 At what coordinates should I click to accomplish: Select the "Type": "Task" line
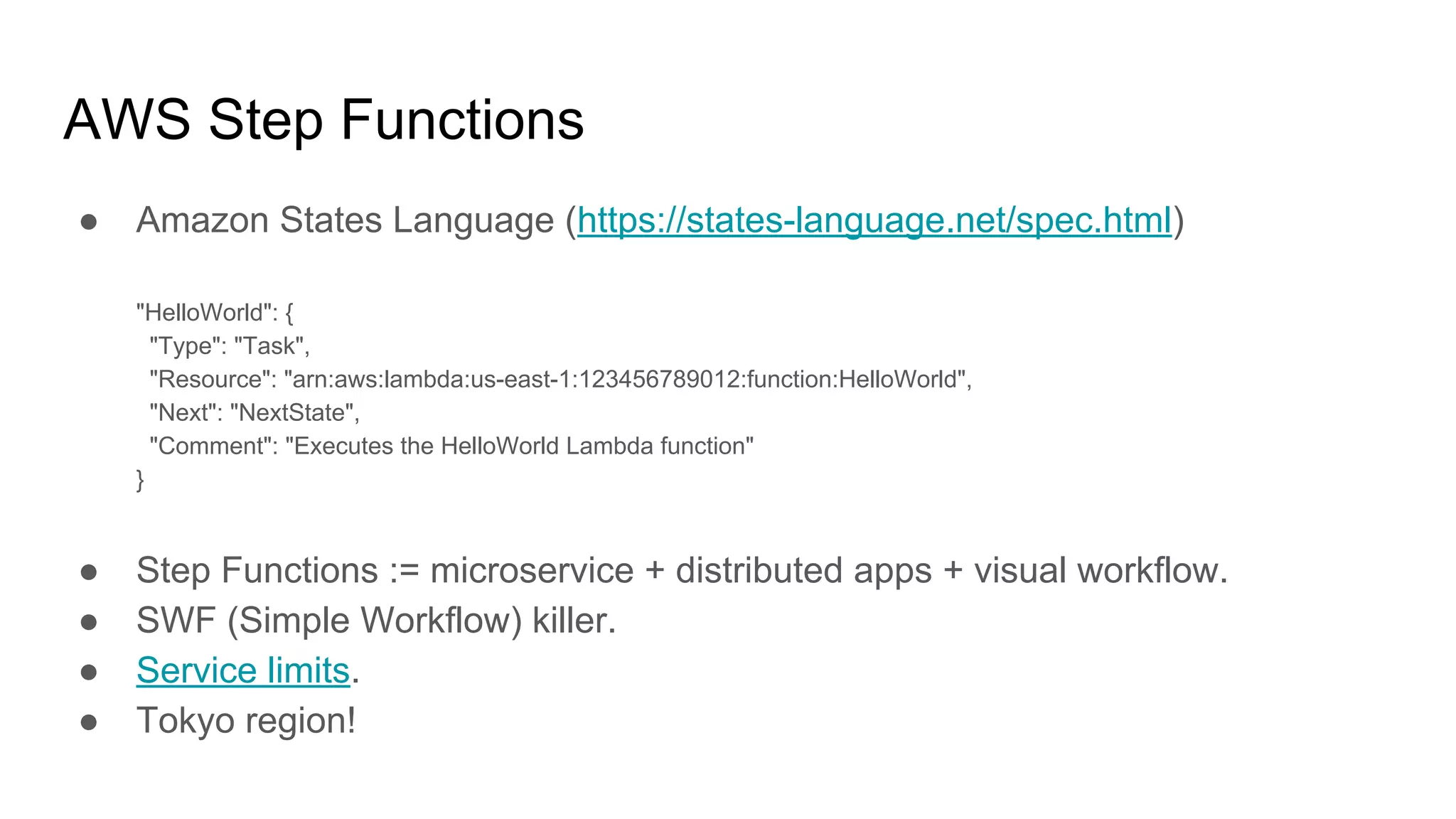(230, 346)
